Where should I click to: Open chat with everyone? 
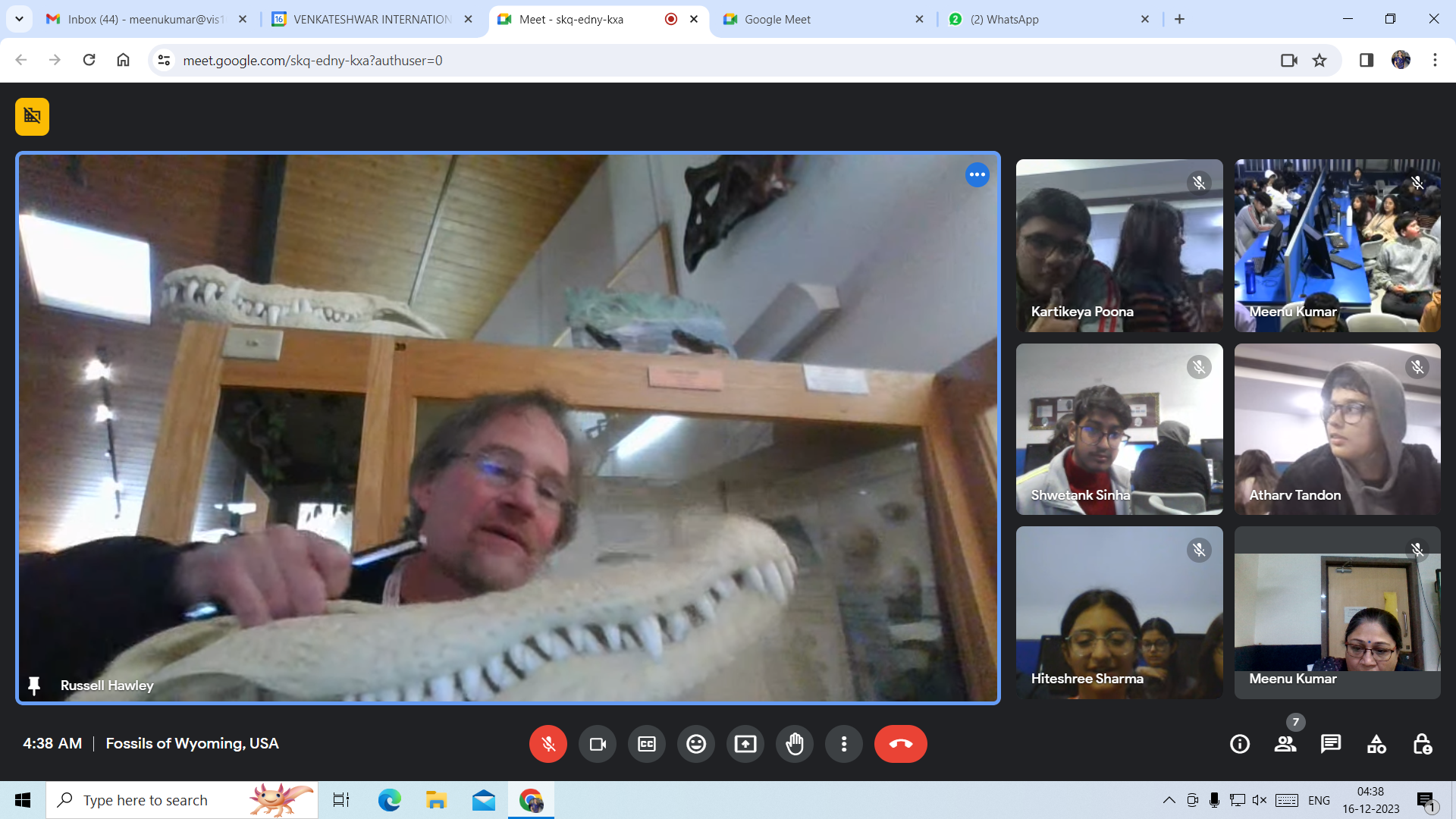click(1331, 744)
